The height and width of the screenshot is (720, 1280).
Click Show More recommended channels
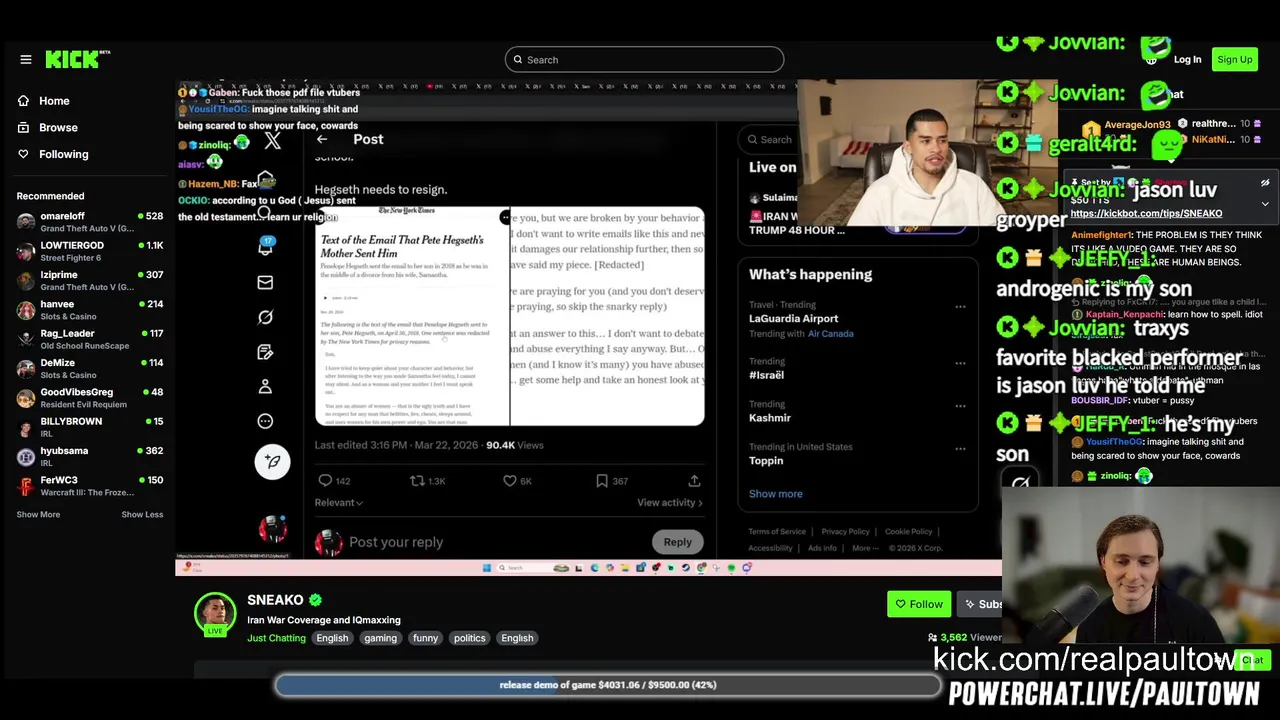(38, 515)
